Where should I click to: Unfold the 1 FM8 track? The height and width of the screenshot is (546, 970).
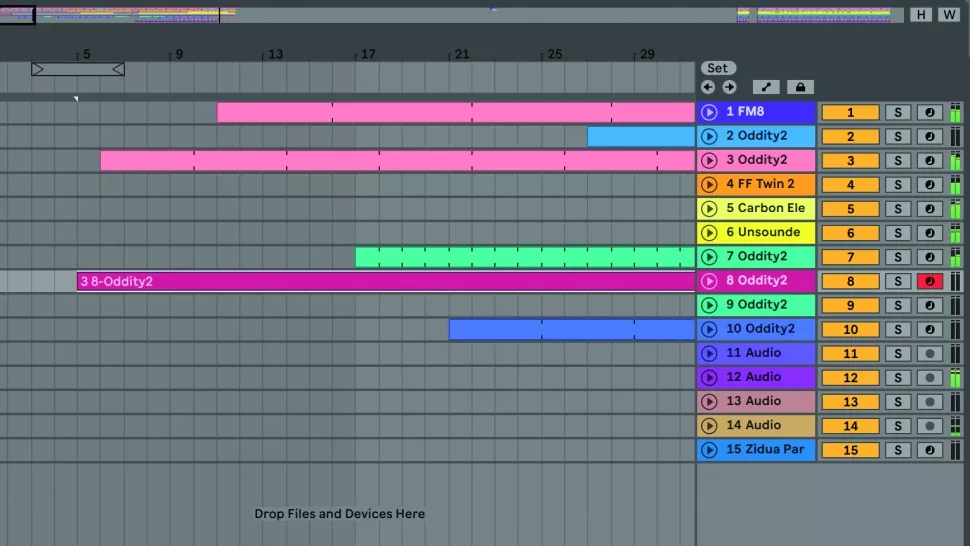click(709, 113)
